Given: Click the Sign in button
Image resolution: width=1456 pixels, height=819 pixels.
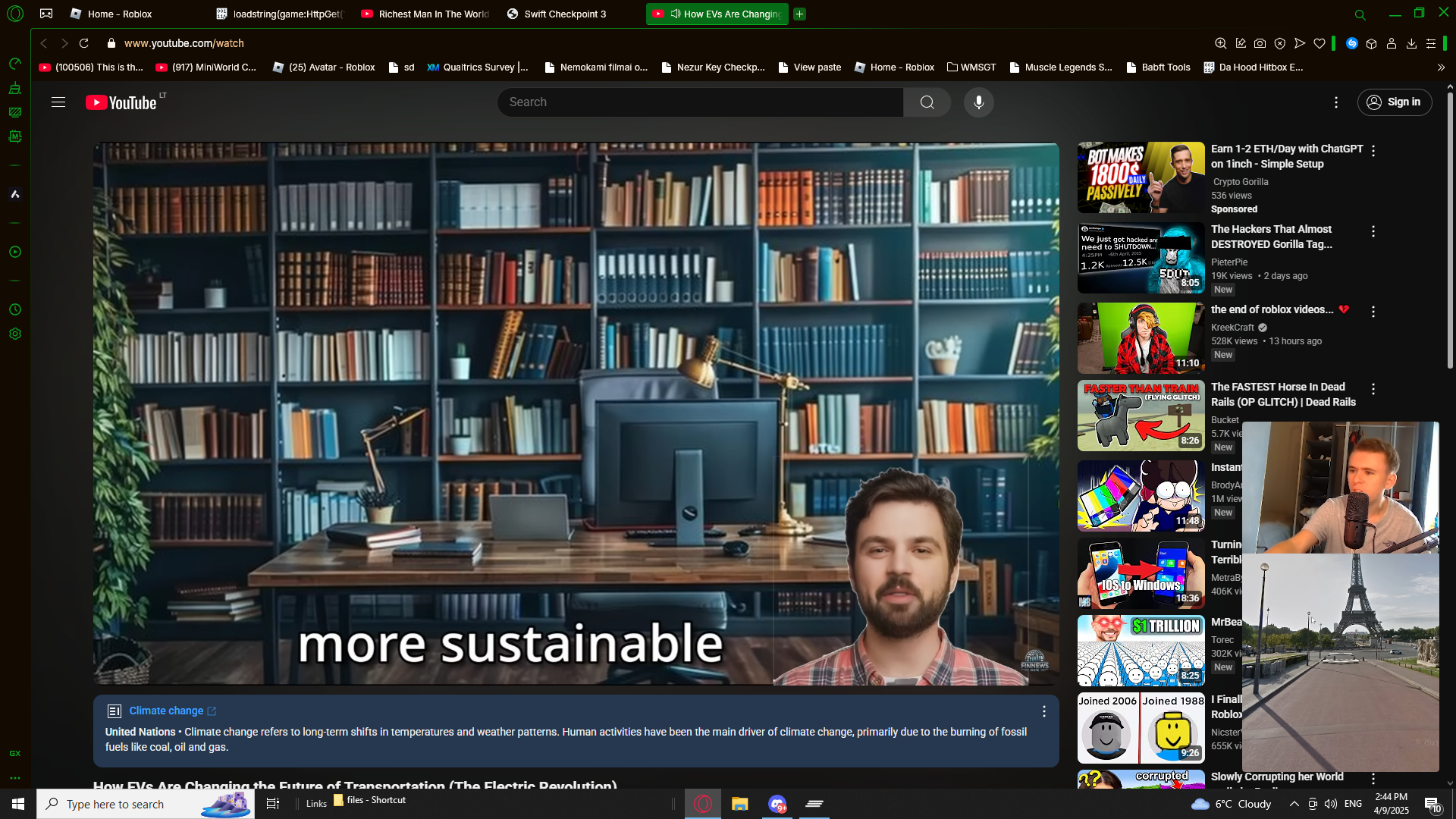Looking at the screenshot, I should [1394, 102].
